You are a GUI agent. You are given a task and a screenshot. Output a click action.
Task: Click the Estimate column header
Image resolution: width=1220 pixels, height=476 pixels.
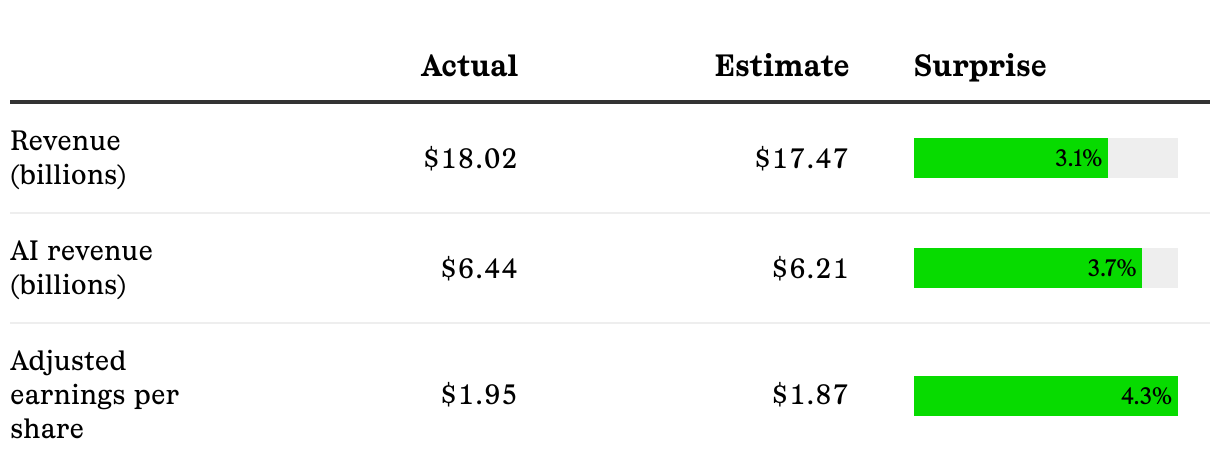pos(781,66)
